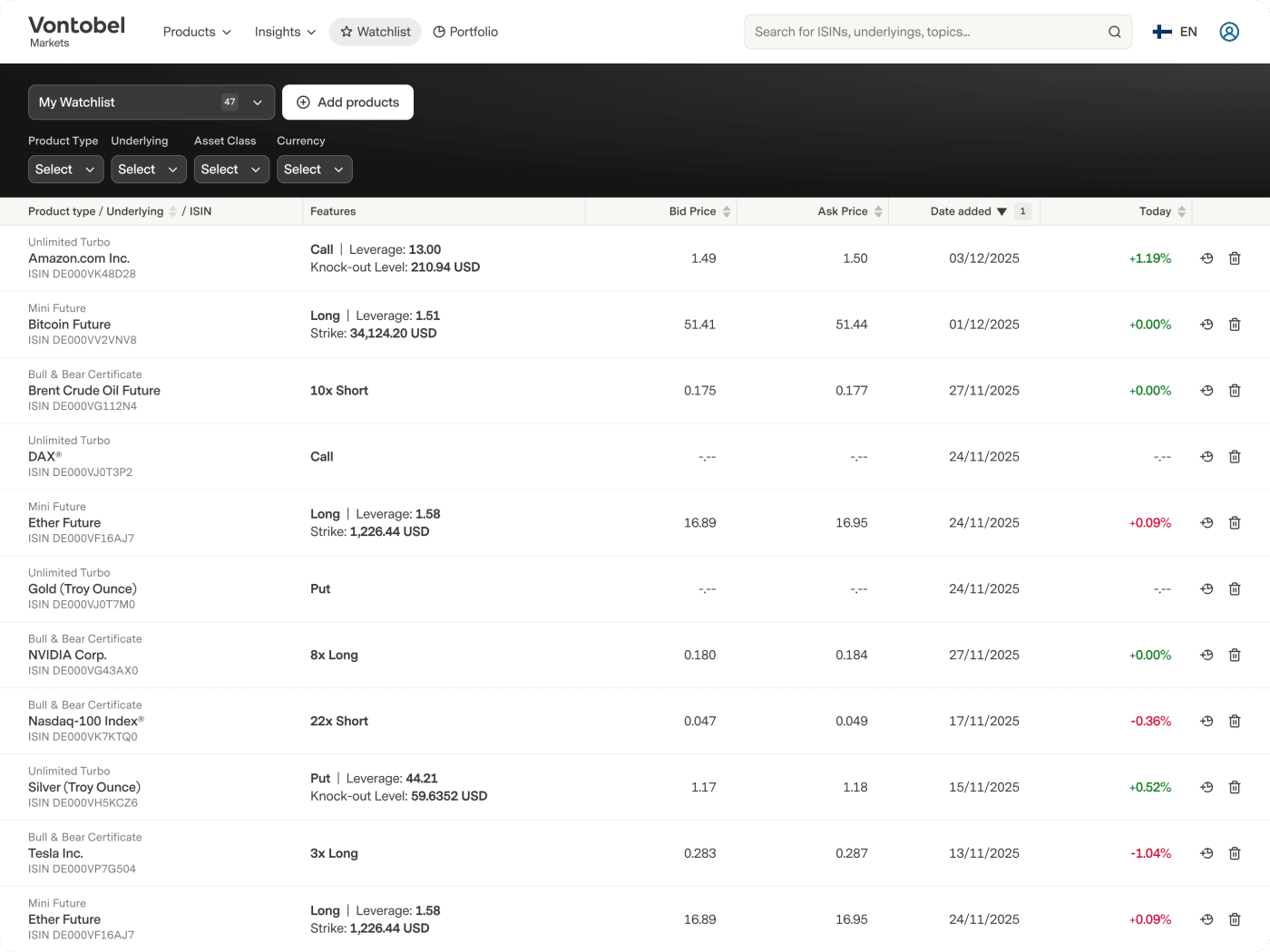This screenshot has height=952, width=1270.
Task: Add the NVIDIA Corp. certificate to portfolio
Action: point(1206,656)
